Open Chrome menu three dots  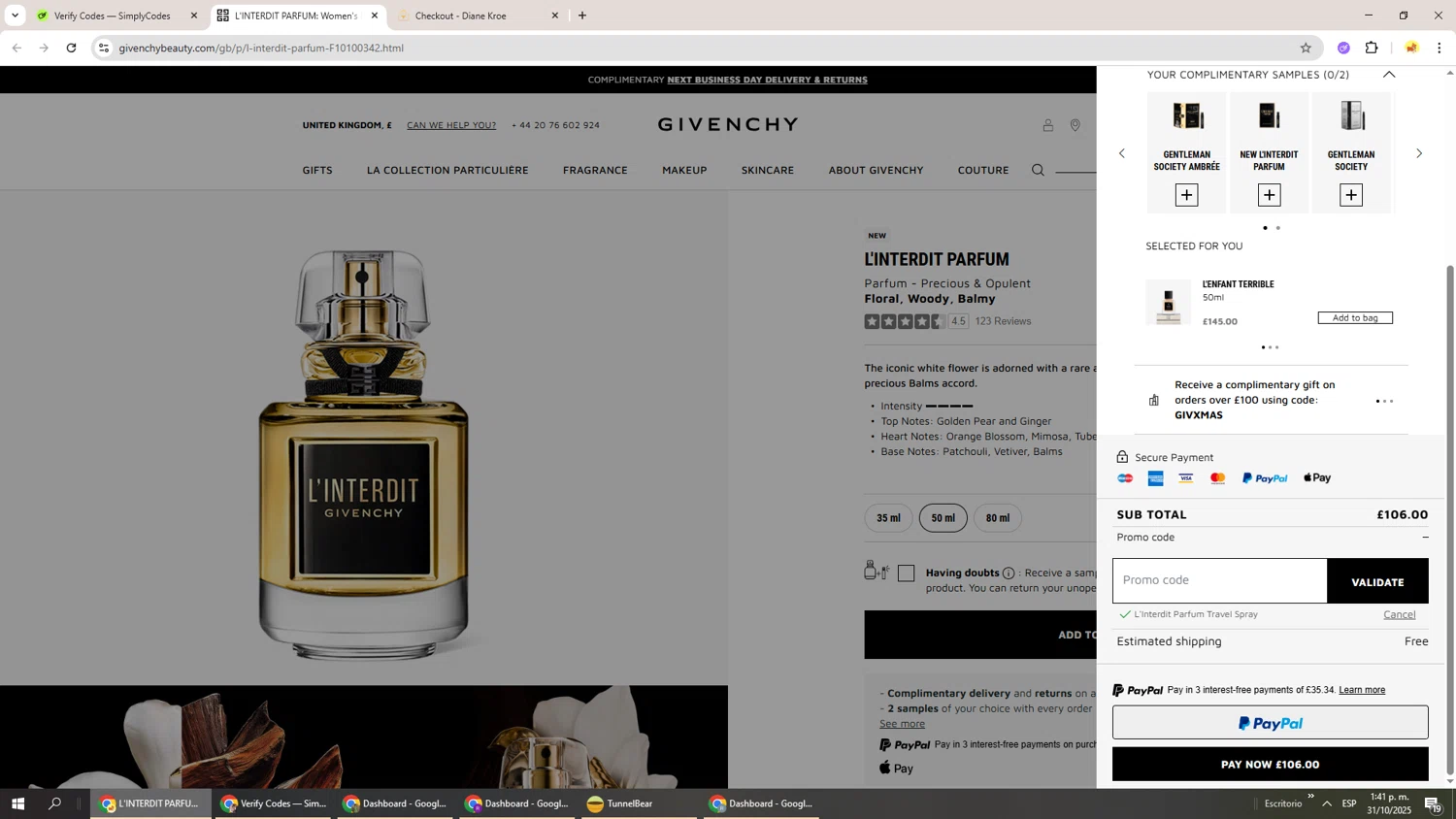1439,48
